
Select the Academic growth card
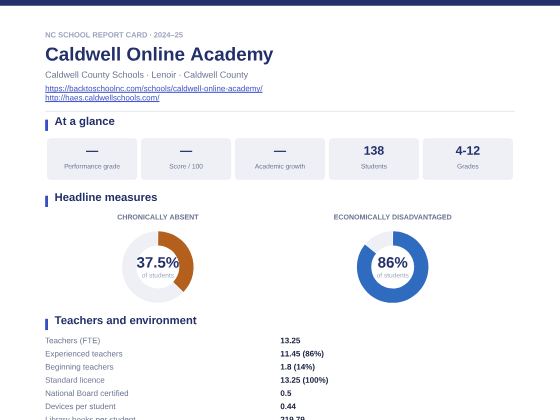tap(280, 159)
